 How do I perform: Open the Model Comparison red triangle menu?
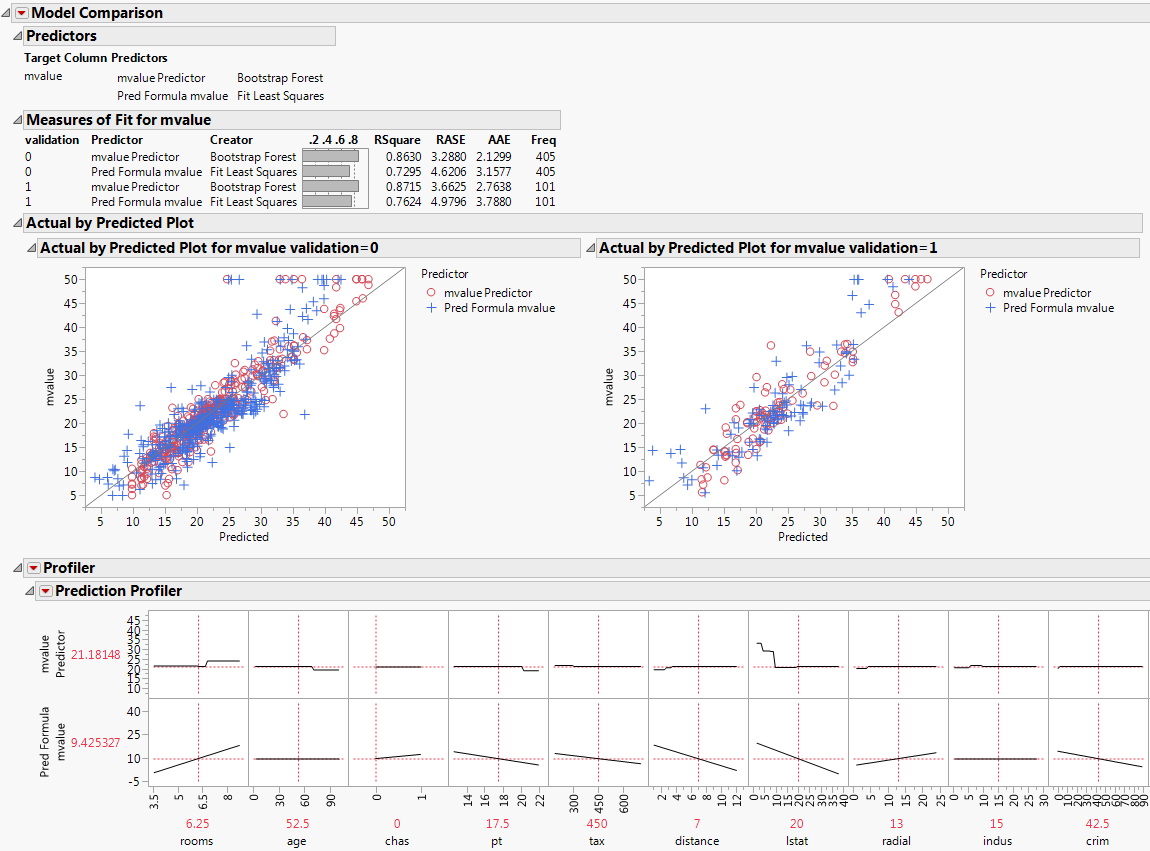pos(22,13)
